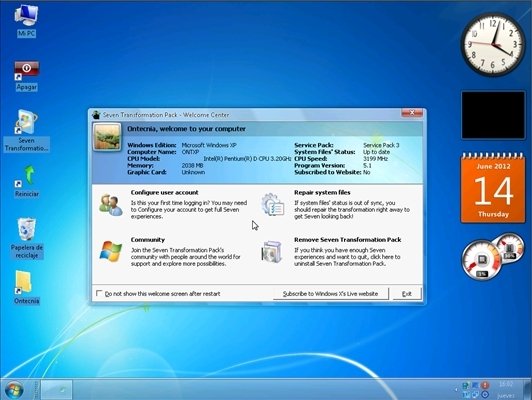The height and width of the screenshot is (400, 532).
Task: Click the Graphic Card Unknown value
Action: 193,172
